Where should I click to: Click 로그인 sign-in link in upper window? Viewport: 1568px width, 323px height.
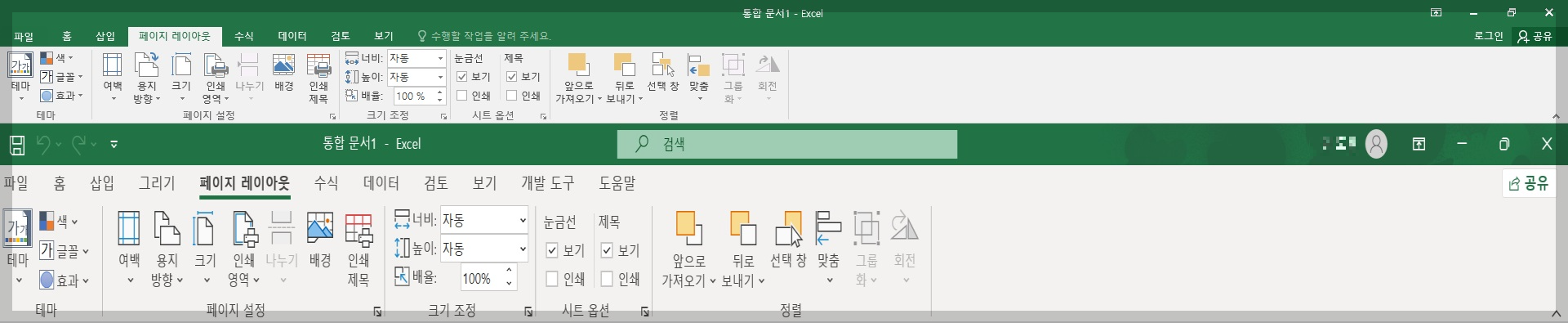click(1488, 36)
